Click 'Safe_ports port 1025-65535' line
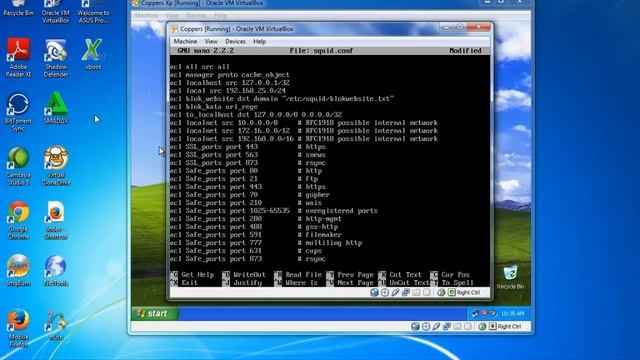This screenshot has height=360, width=640. click(x=273, y=211)
